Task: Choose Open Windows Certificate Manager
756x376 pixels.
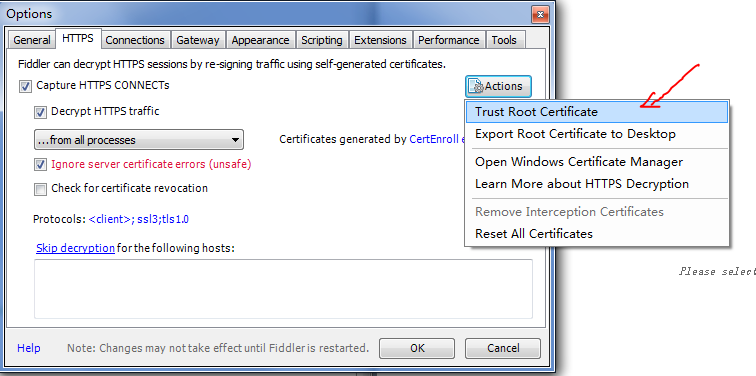Action: 597,162
